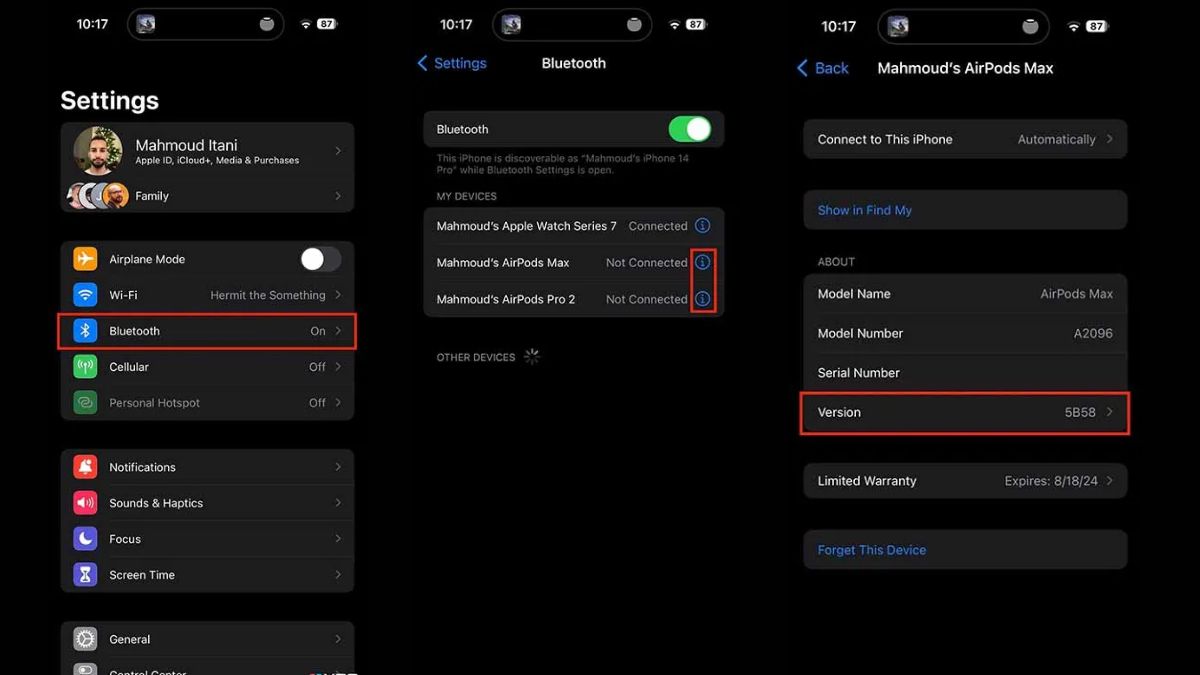
Task: Expand Wi-Fi row chevron beside Hermit the Something
Action: [338, 295]
